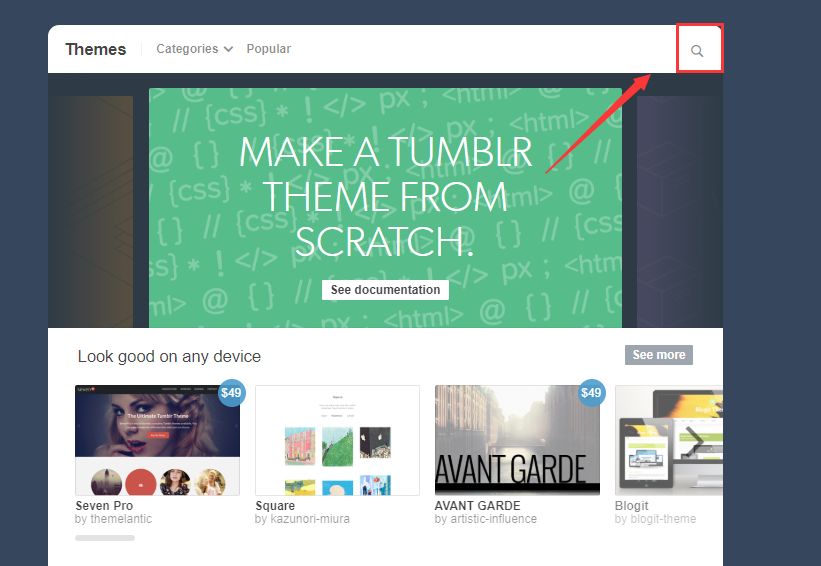The width and height of the screenshot is (821, 566).
Task: Click the See documentation button
Action: click(385, 290)
